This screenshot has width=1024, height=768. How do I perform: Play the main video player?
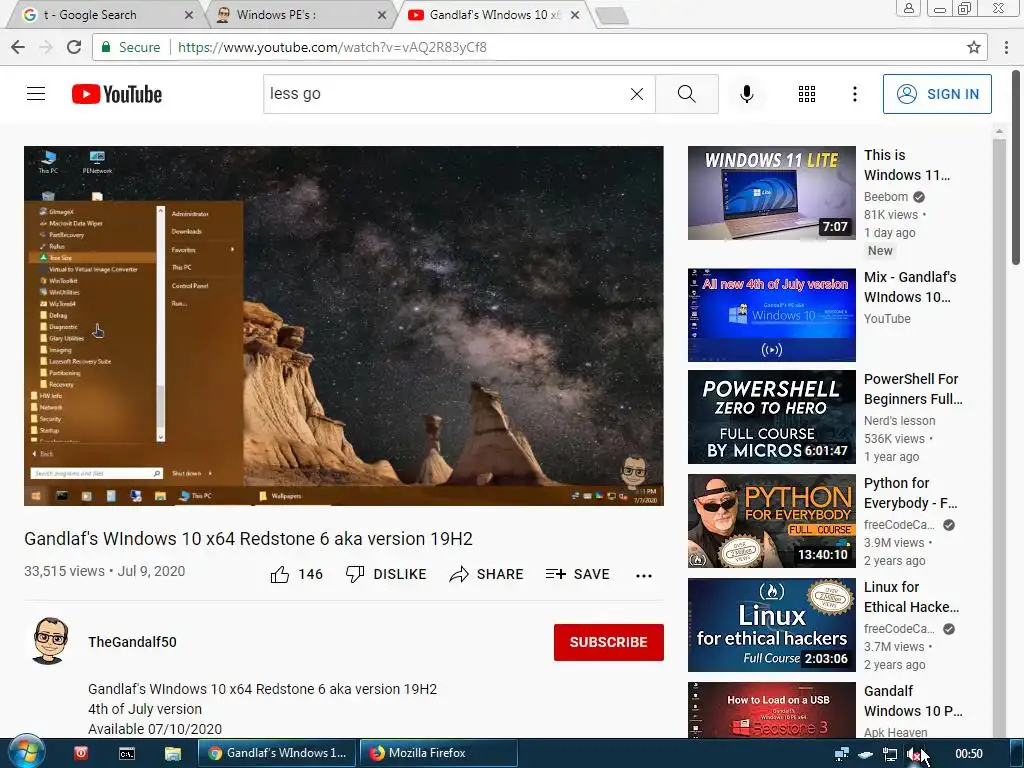344,325
